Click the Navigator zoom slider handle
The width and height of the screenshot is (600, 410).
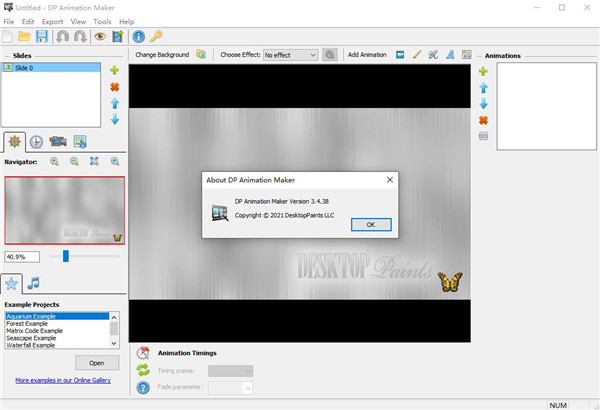point(66,256)
